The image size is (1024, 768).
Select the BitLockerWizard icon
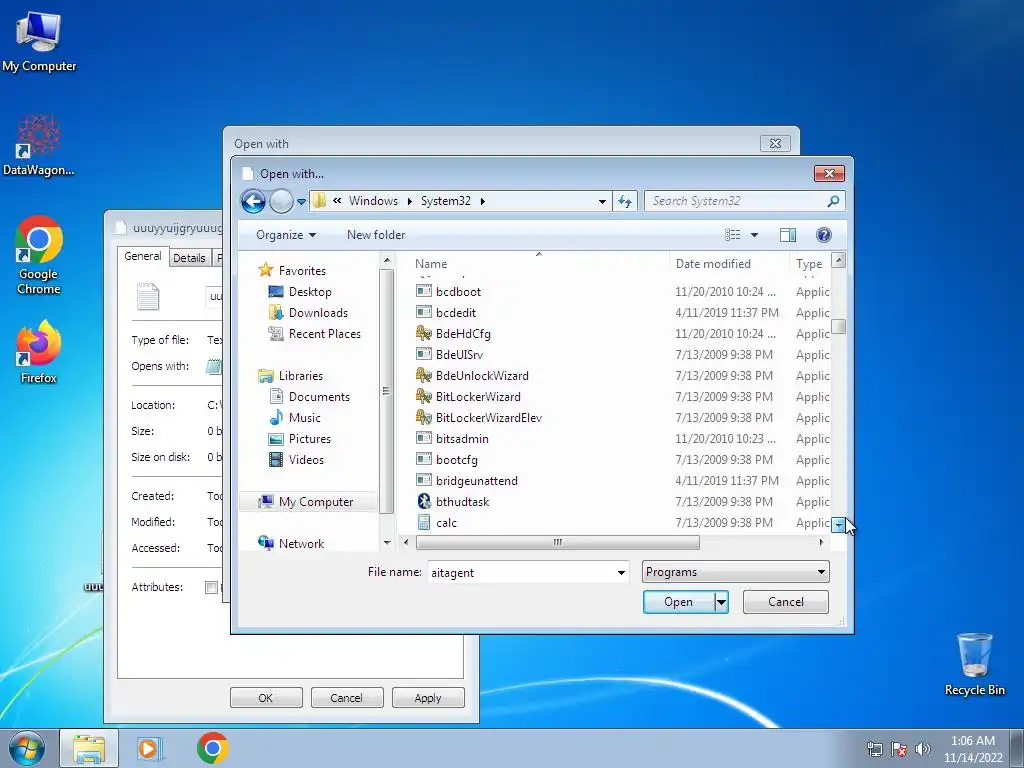(x=424, y=396)
